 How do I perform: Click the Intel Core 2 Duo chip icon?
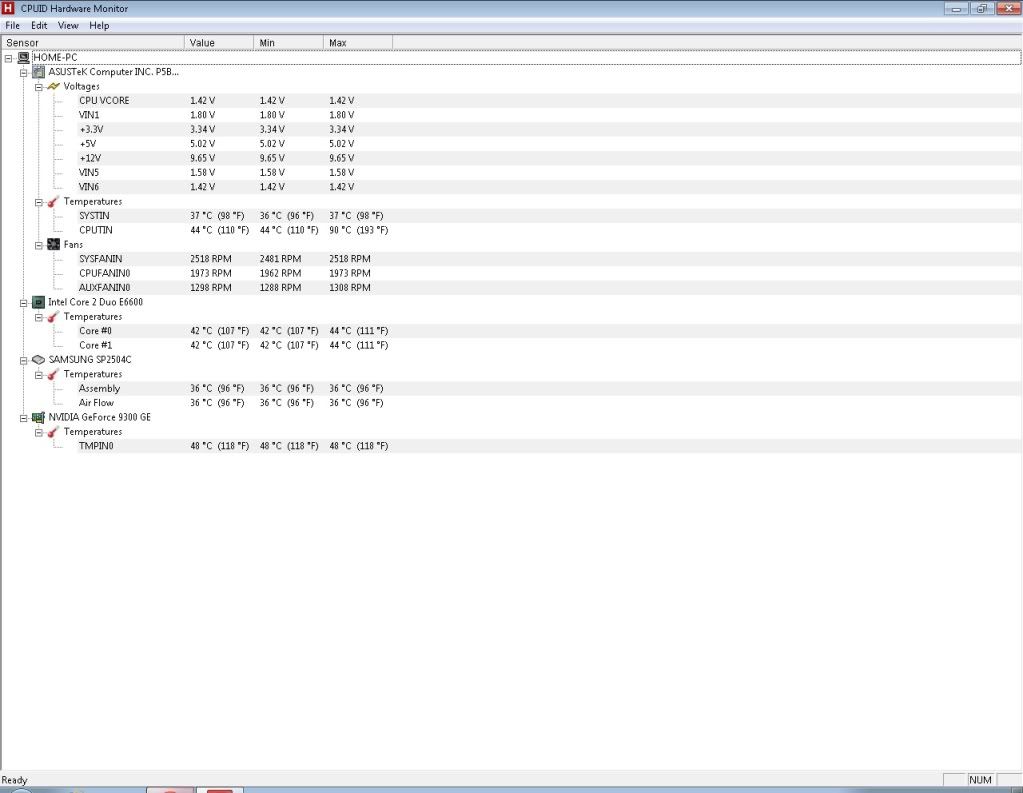point(39,302)
